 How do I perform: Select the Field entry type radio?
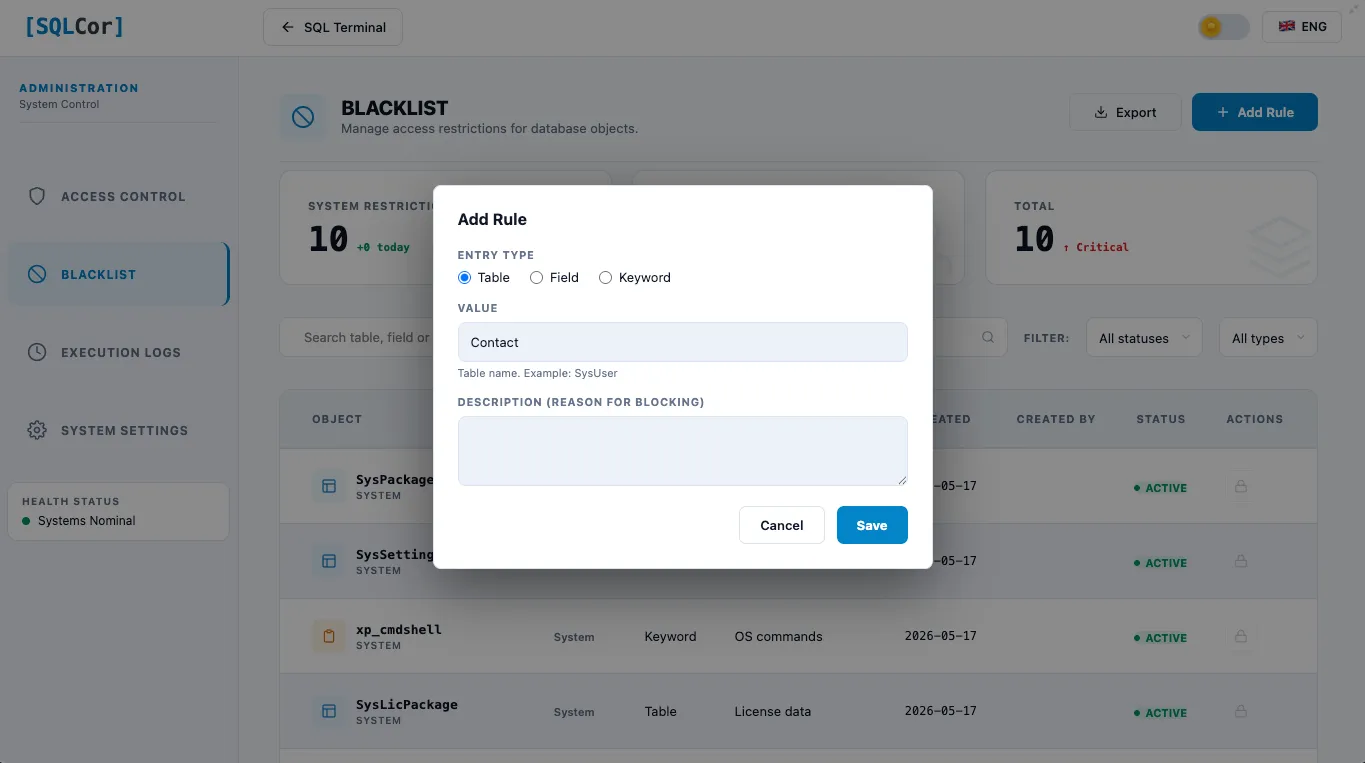coord(536,278)
